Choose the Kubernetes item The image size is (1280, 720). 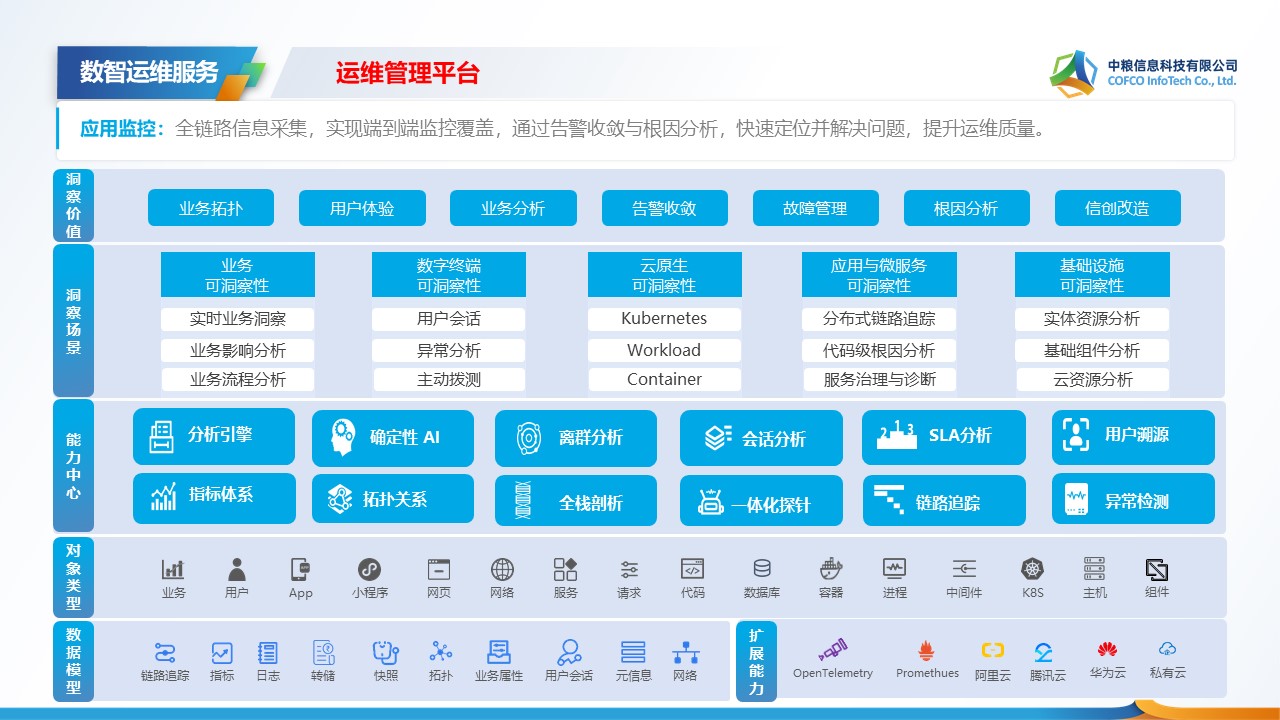point(664,319)
